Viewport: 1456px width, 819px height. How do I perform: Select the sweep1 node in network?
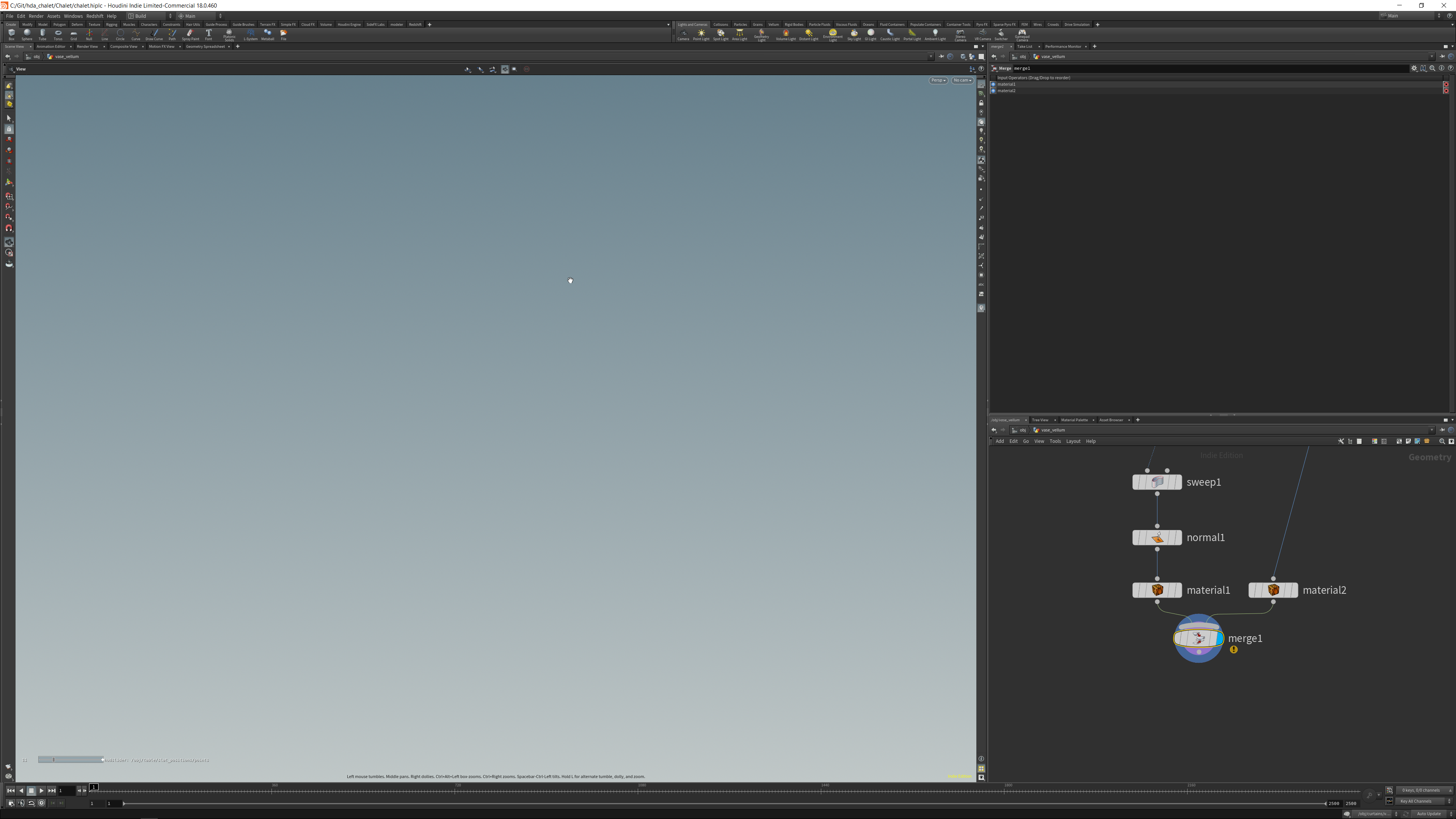pyautogui.click(x=1157, y=482)
